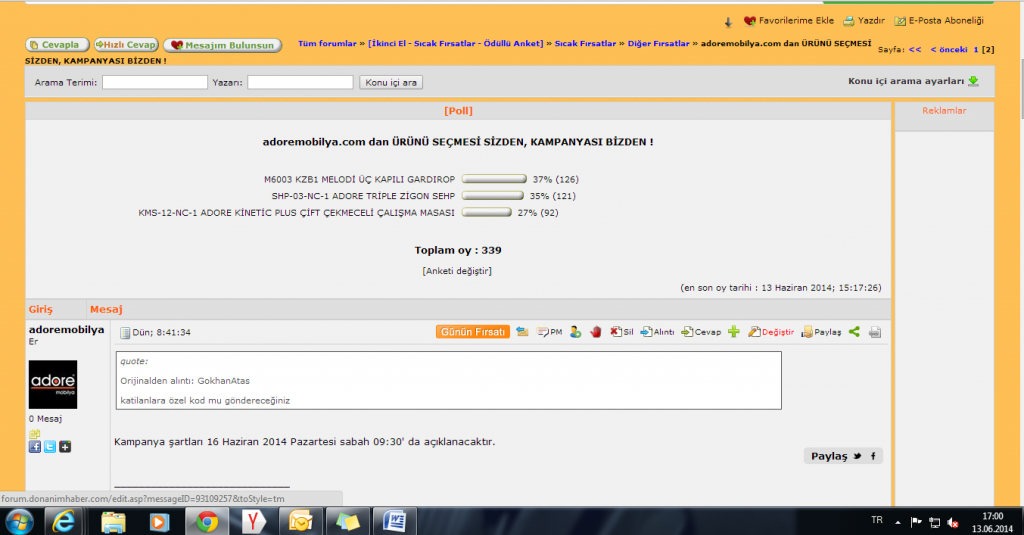This screenshot has height=535, width=1024.
Task: Go to Diğer Fırsatlar breadcrumb link
Action: 658,44
